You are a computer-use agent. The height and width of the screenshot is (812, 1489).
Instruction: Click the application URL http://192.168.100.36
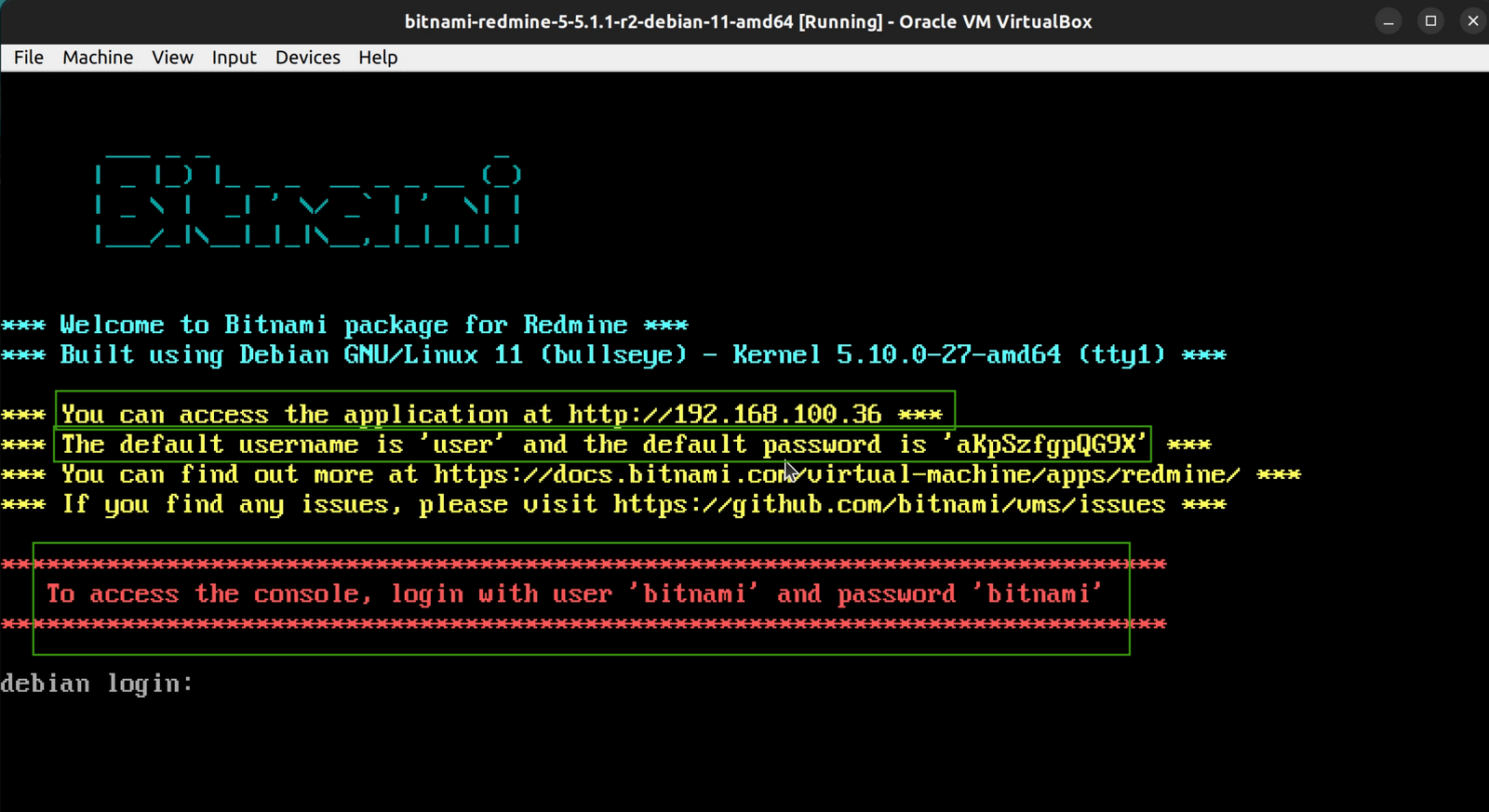click(724, 415)
